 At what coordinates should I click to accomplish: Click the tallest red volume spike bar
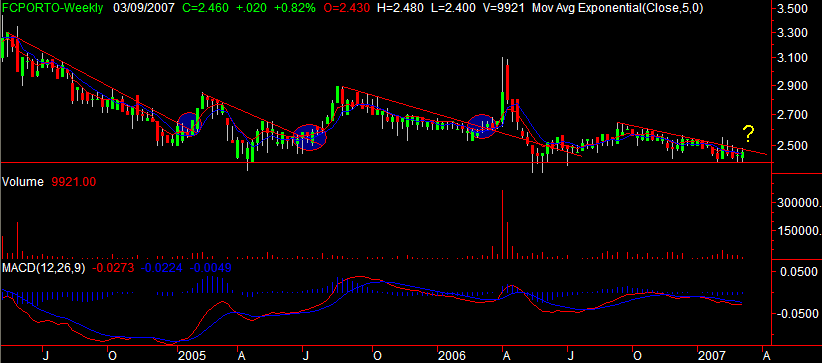(x=502, y=225)
